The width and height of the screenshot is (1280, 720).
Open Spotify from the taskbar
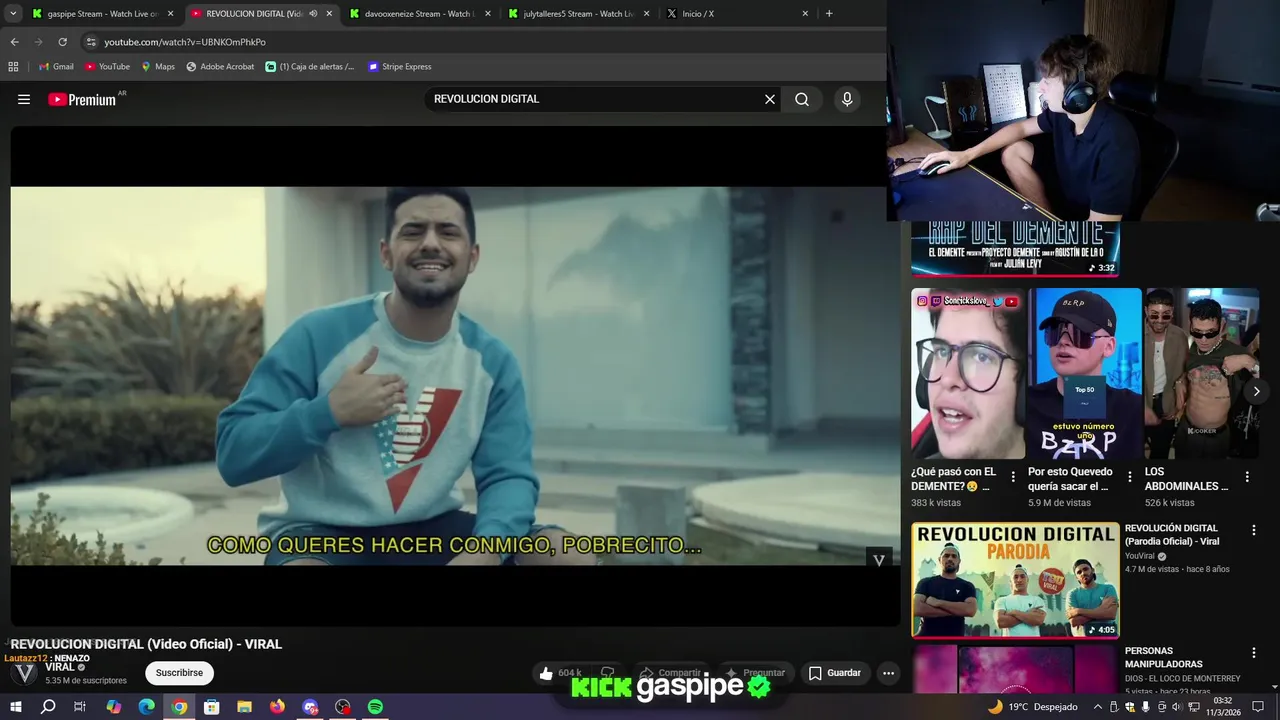point(375,707)
